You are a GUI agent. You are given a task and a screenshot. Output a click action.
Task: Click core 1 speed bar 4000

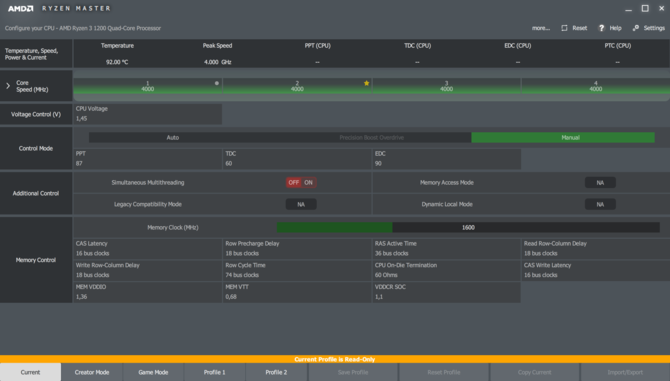[147, 86]
